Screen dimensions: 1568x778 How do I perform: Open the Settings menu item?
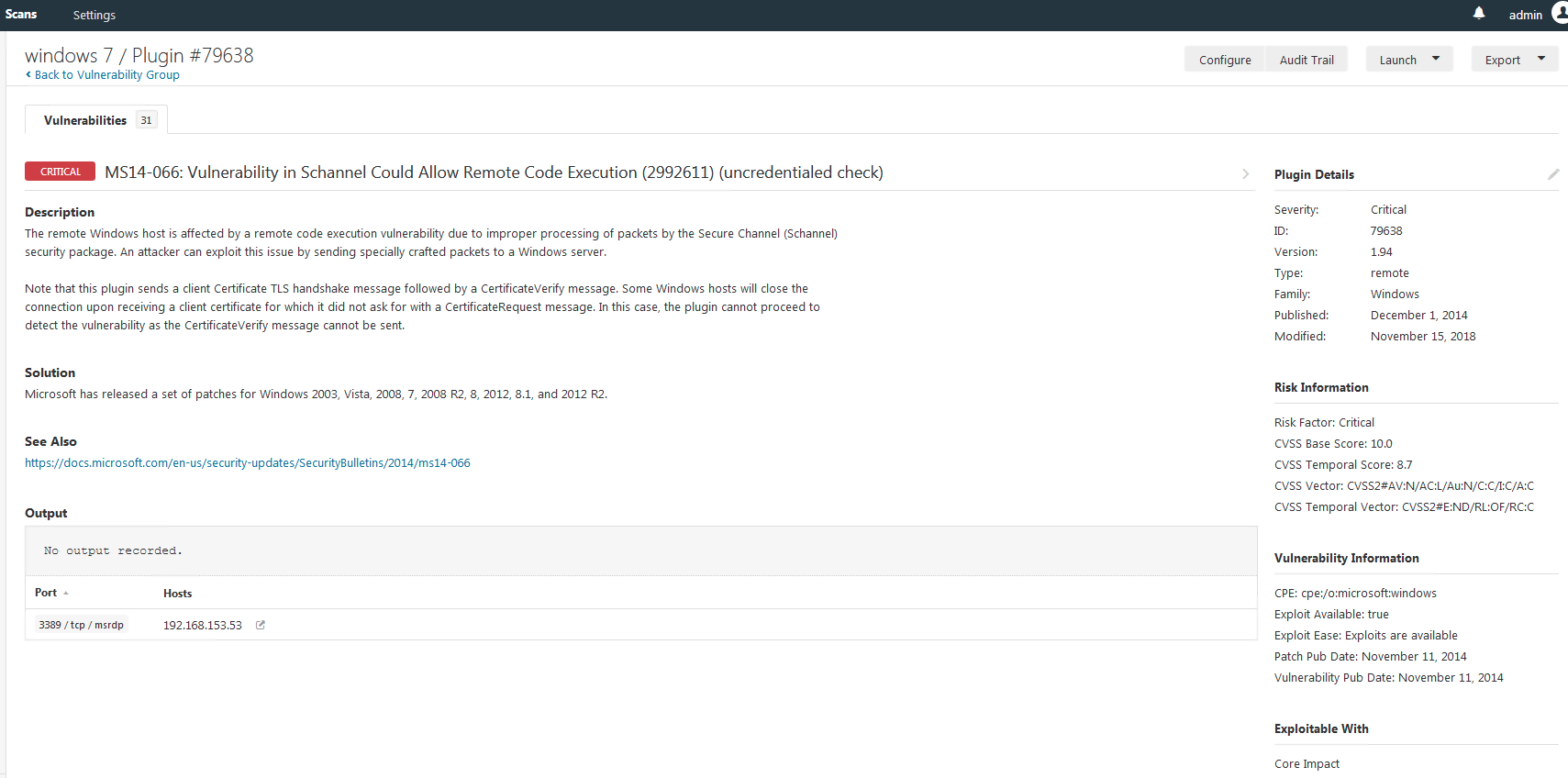point(94,15)
